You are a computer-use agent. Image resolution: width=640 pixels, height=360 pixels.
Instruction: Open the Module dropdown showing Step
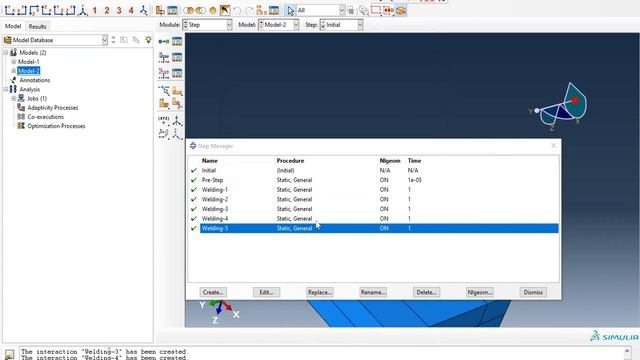pos(207,25)
